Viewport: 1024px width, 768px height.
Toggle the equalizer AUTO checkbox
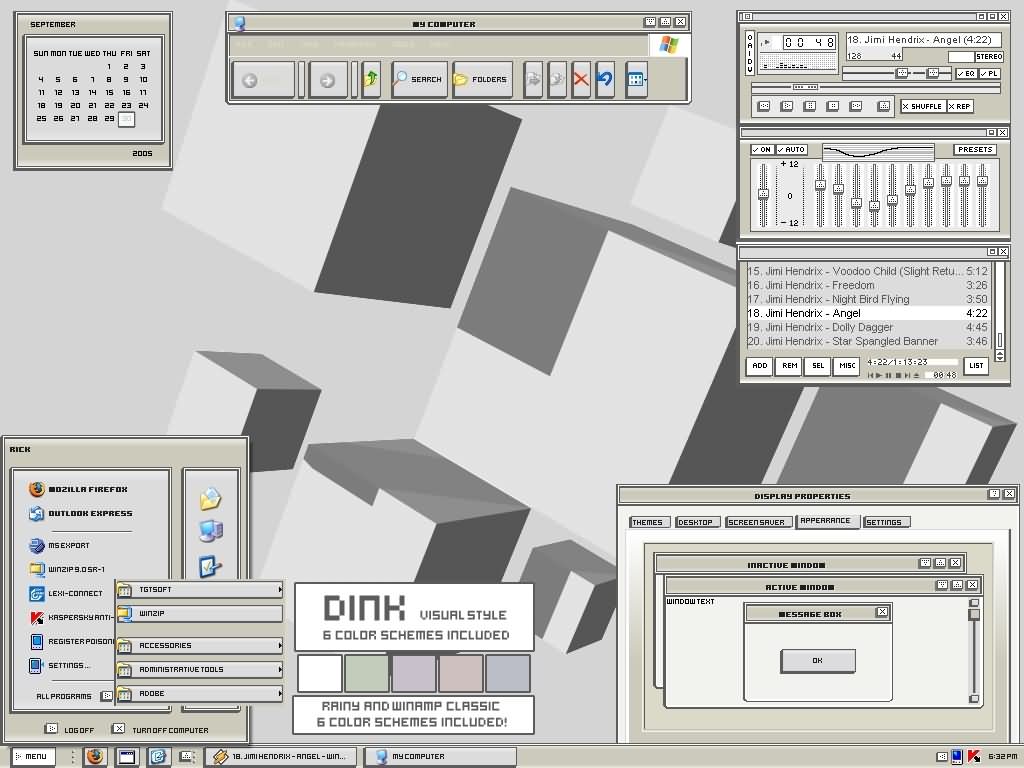(x=791, y=150)
